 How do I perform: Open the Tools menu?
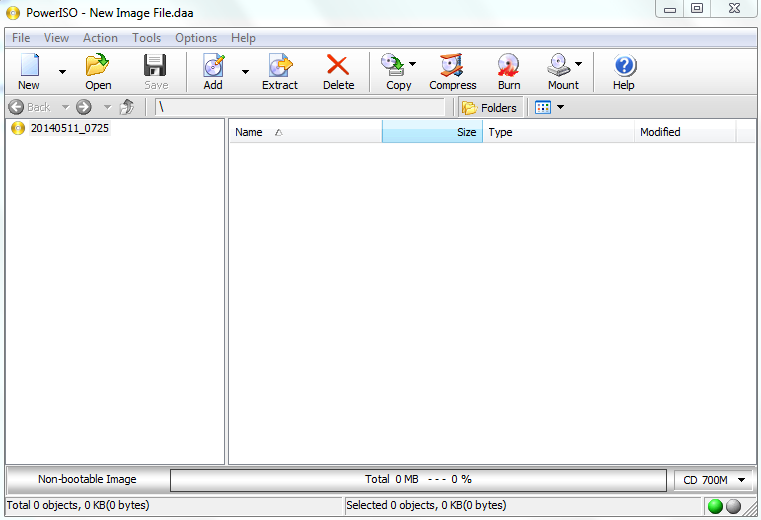pos(146,38)
